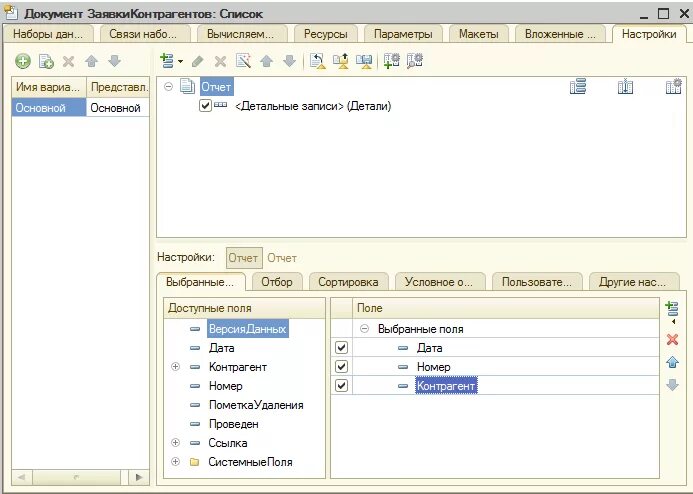Switch to the Ресурсы tab
The image size is (693, 494).
(x=326, y=34)
